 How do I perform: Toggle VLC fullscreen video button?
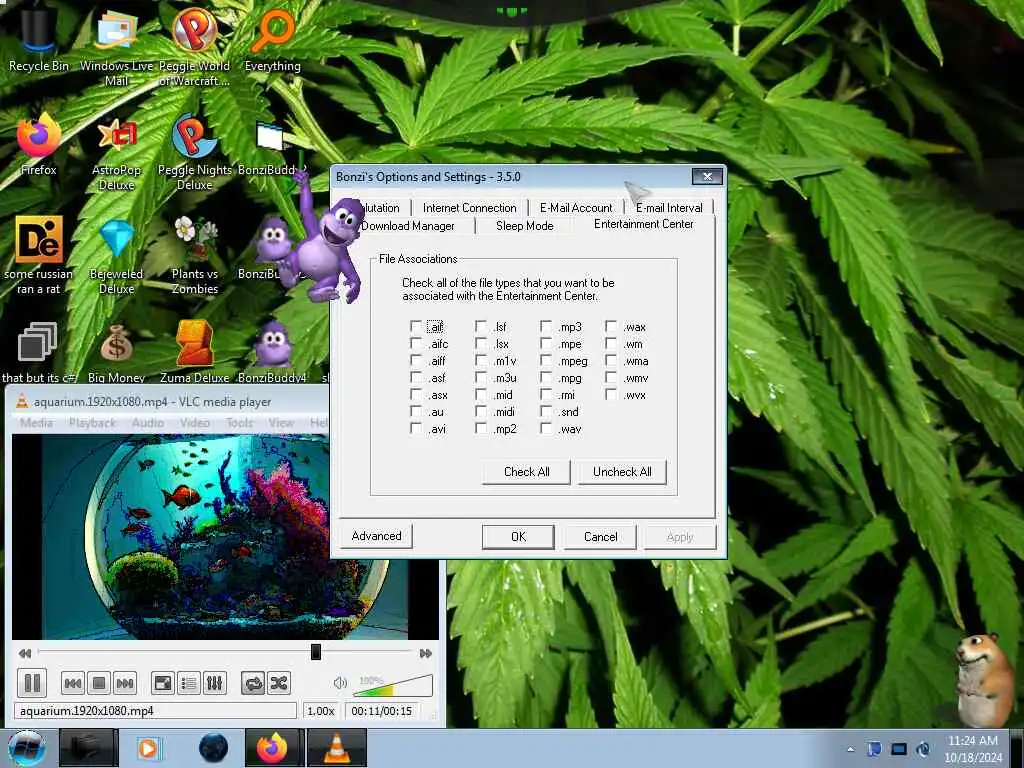point(163,684)
